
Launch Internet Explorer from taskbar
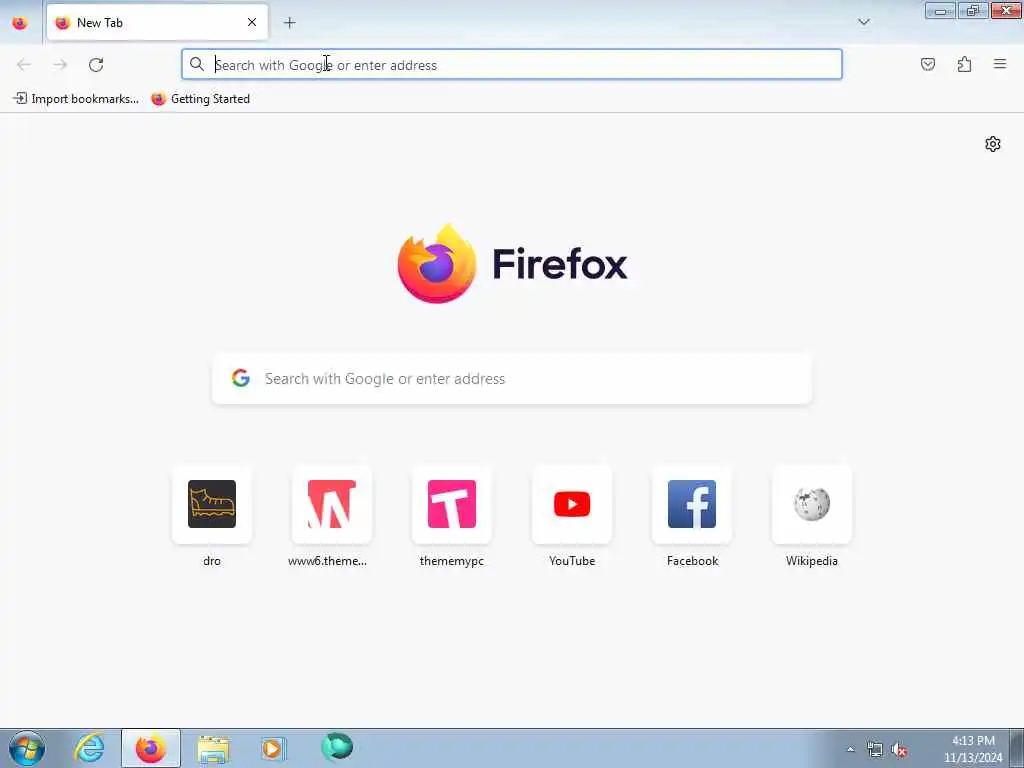(89, 748)
